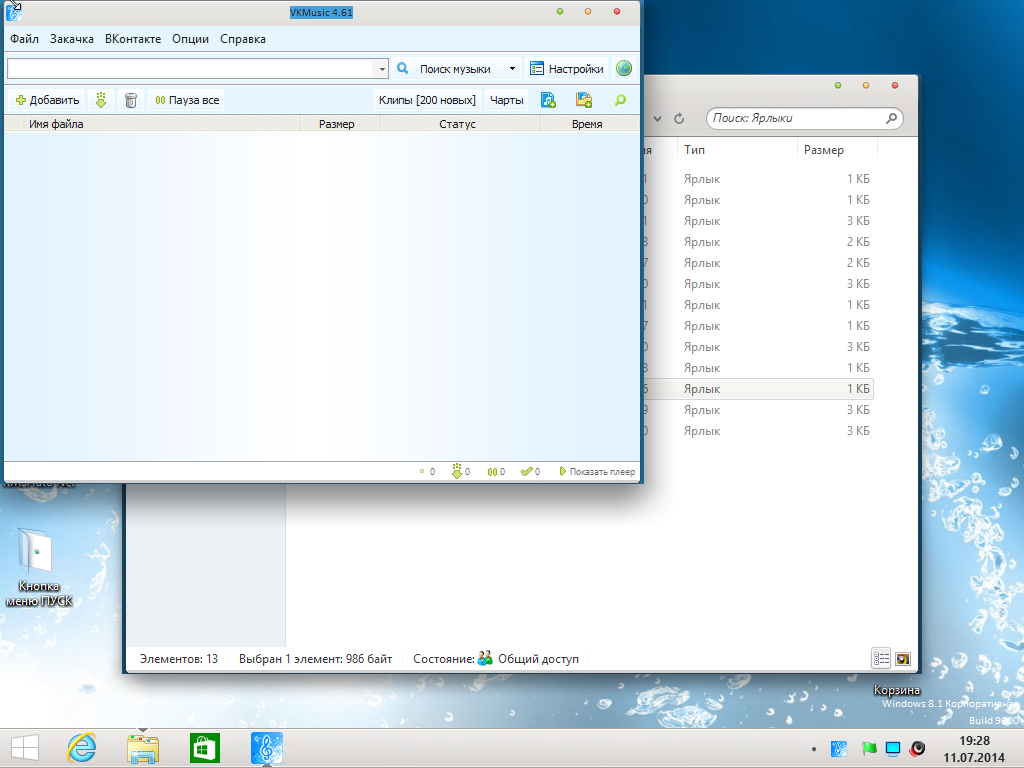The height and width of the screenshot is (768, 1024).
Task: Sort by Статус column header
Action: pyautogui.click(x=460, y=123)
